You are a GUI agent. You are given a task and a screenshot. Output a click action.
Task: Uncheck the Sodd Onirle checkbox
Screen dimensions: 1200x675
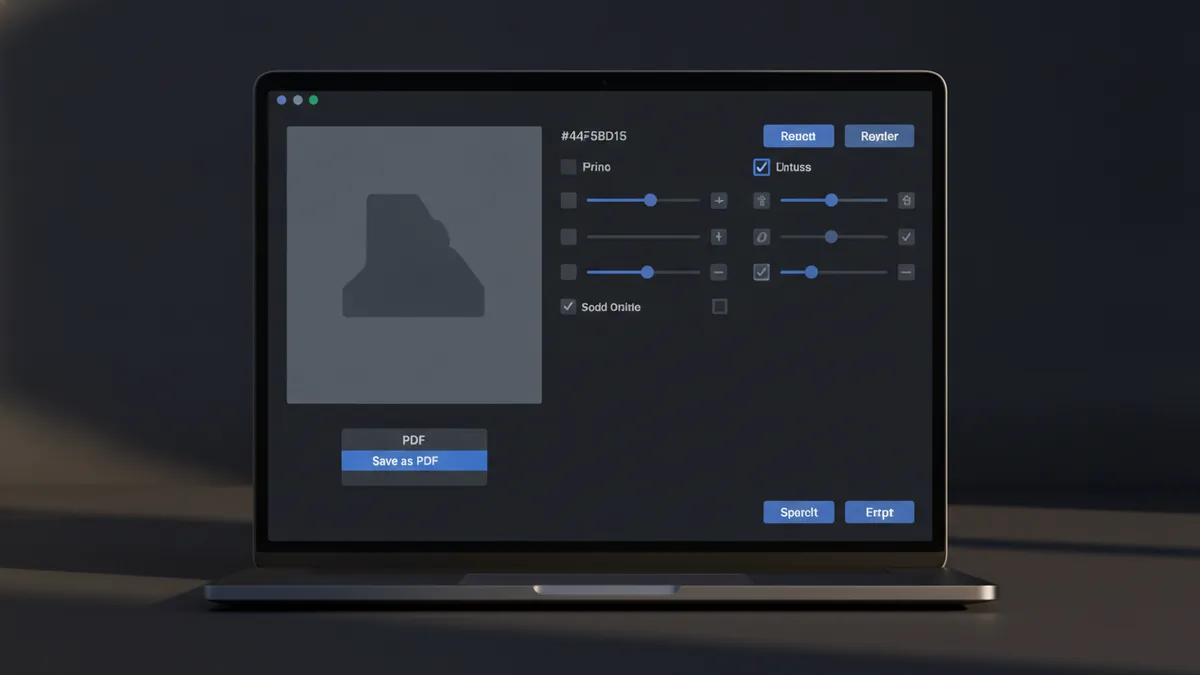tap(568, 307)
